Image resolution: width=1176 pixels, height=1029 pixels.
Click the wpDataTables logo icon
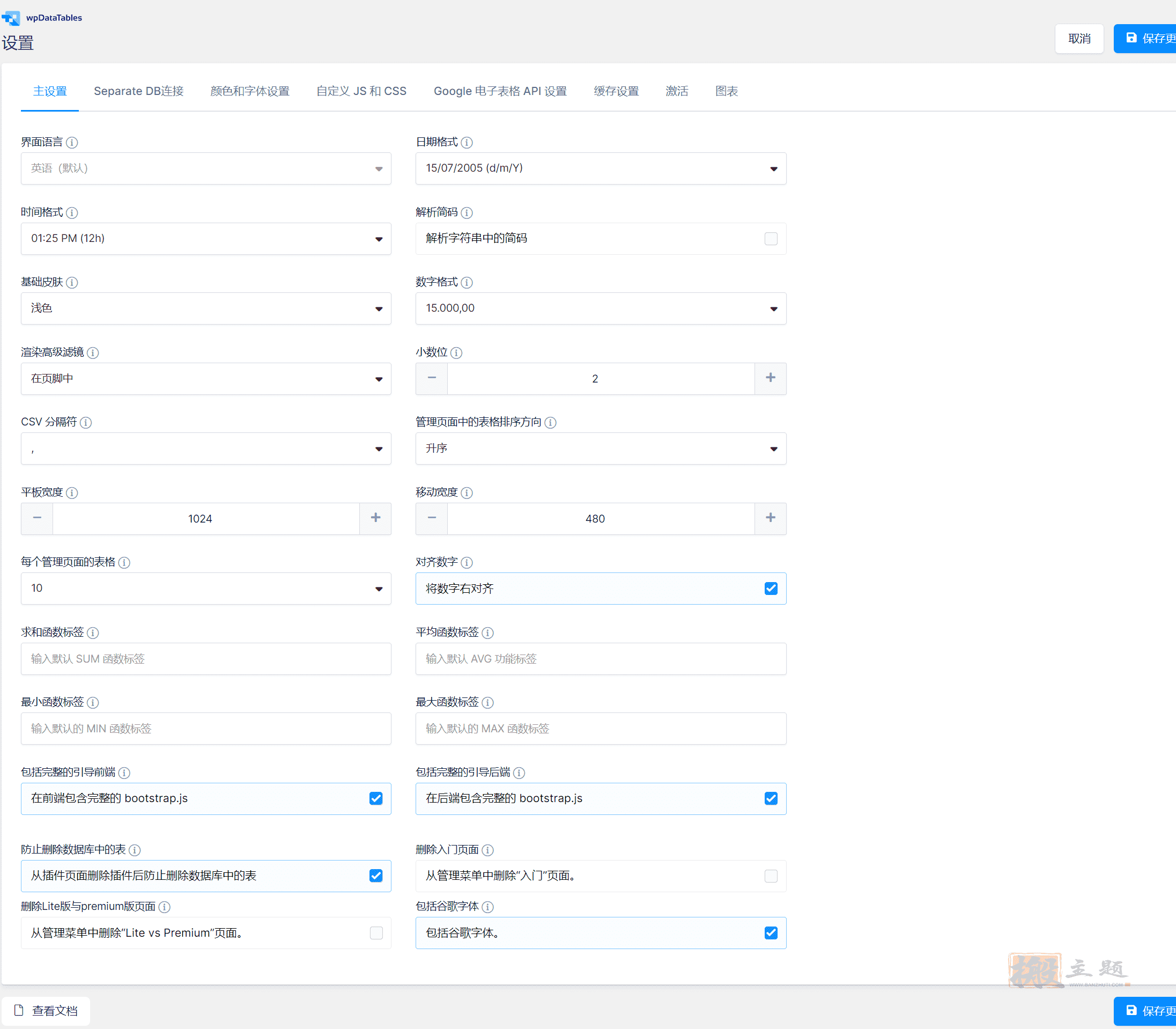click(11, 18)
